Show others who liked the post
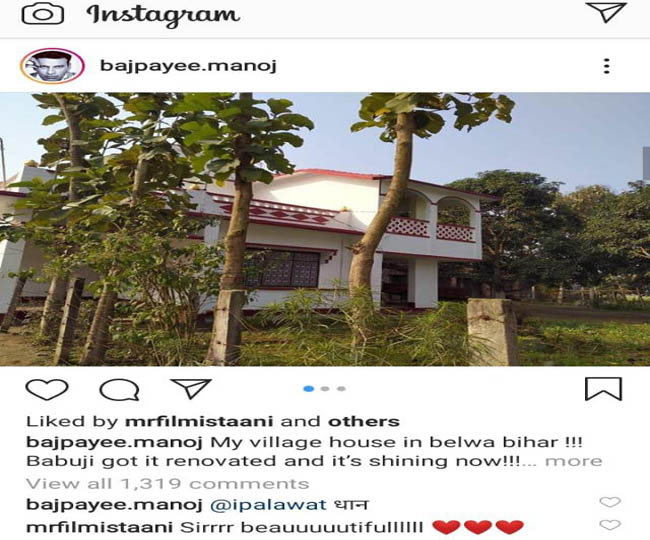650x540 pixels. 364,421
